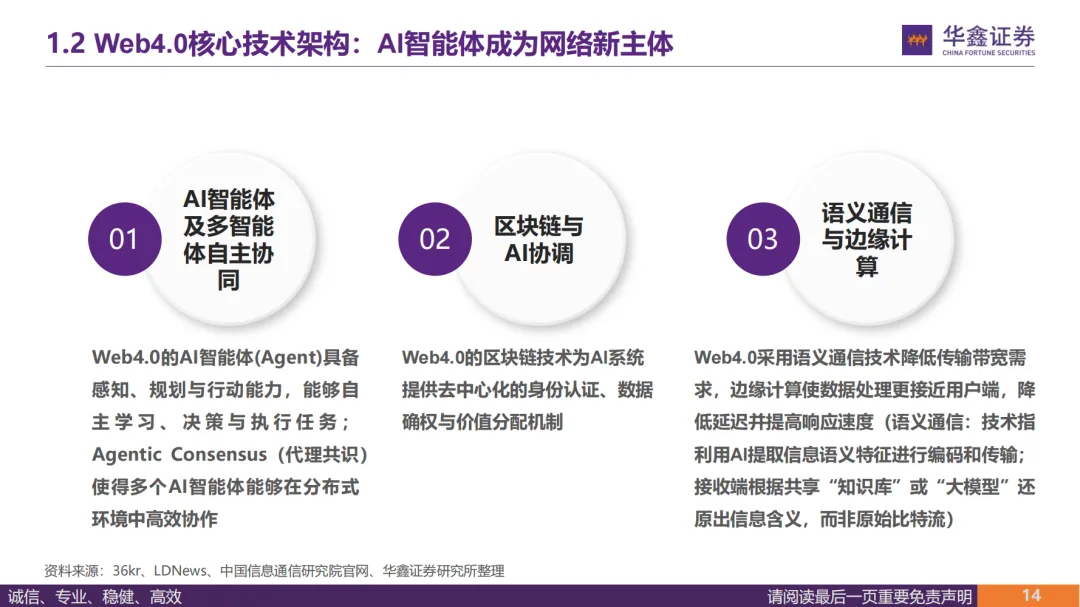1080x607 pixels.
Task: Click the line 求，边缘计算使数据处理更接近用户端，降
Action: 864,390
